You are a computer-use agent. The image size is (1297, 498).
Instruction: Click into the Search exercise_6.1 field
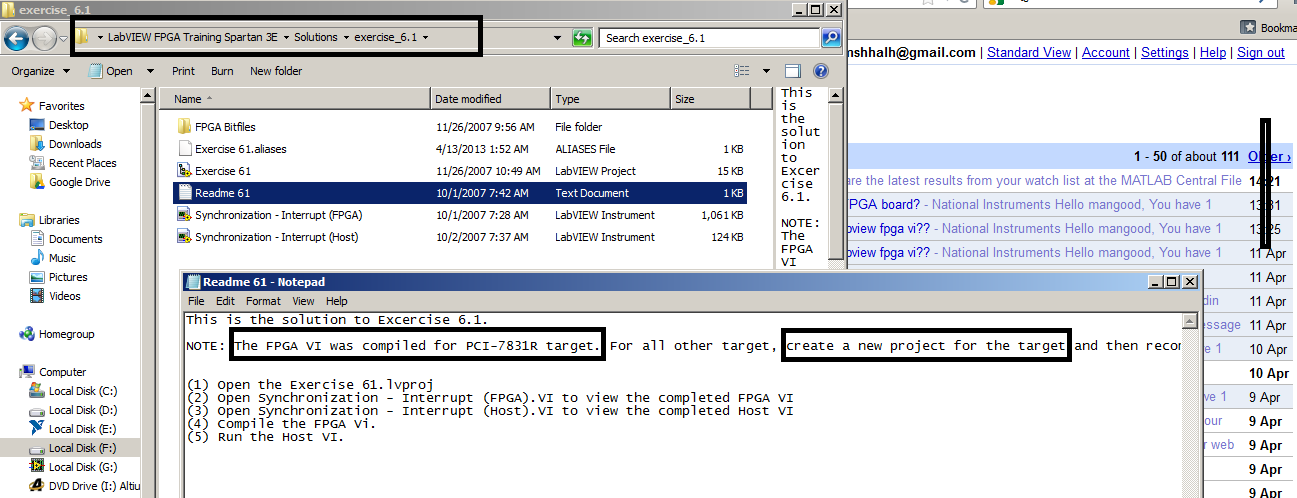coord(711,38)
